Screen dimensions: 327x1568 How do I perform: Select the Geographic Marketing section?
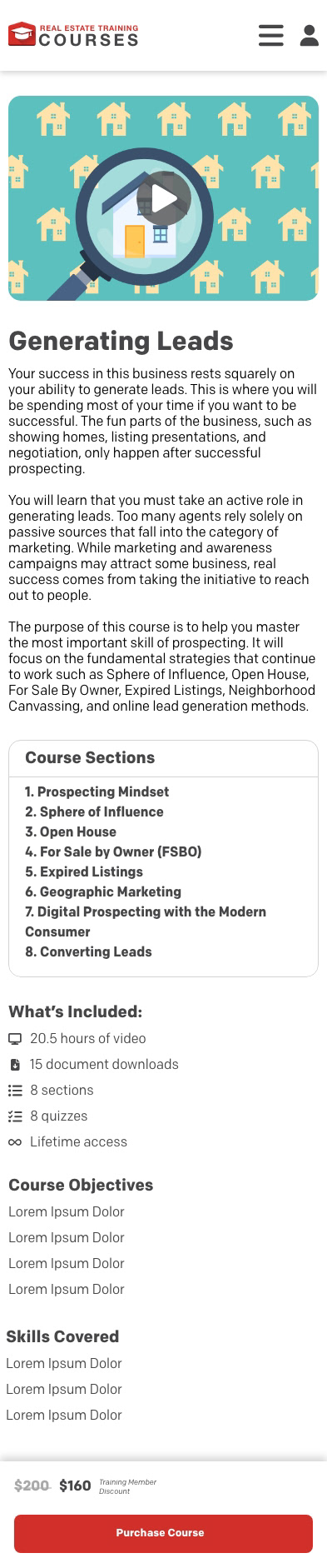103,891
